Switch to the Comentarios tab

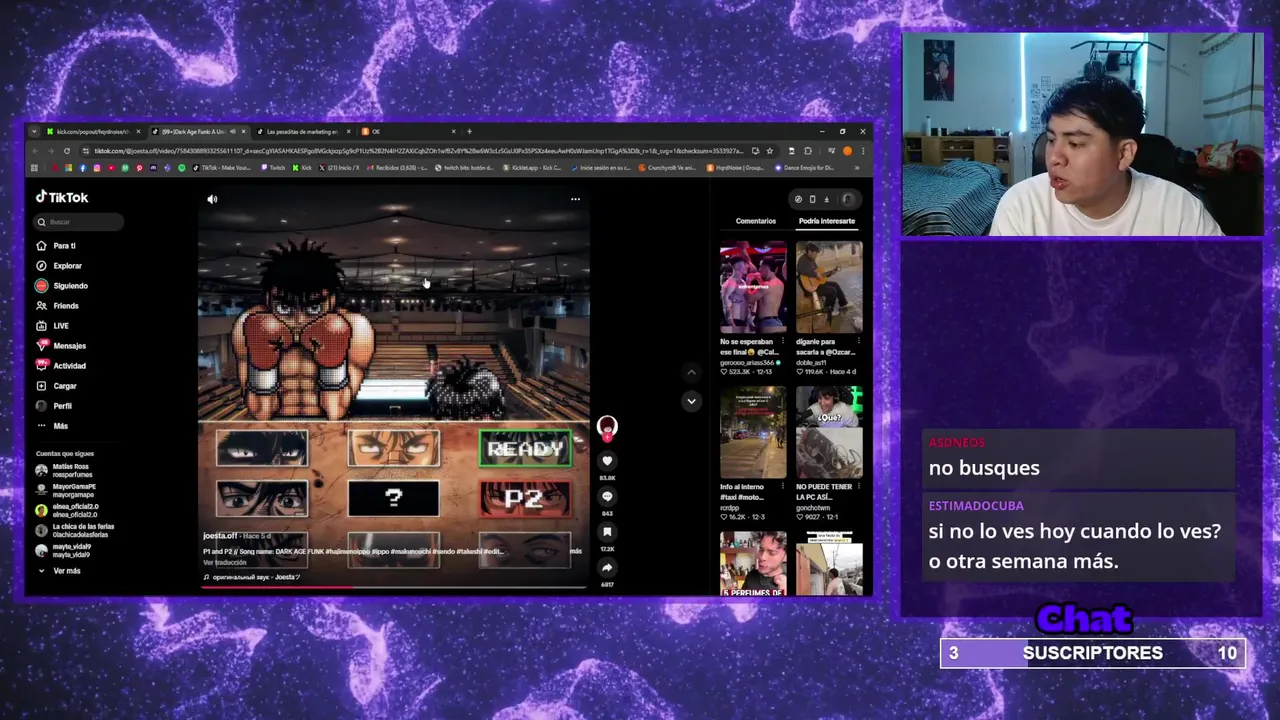pos(755,221)
